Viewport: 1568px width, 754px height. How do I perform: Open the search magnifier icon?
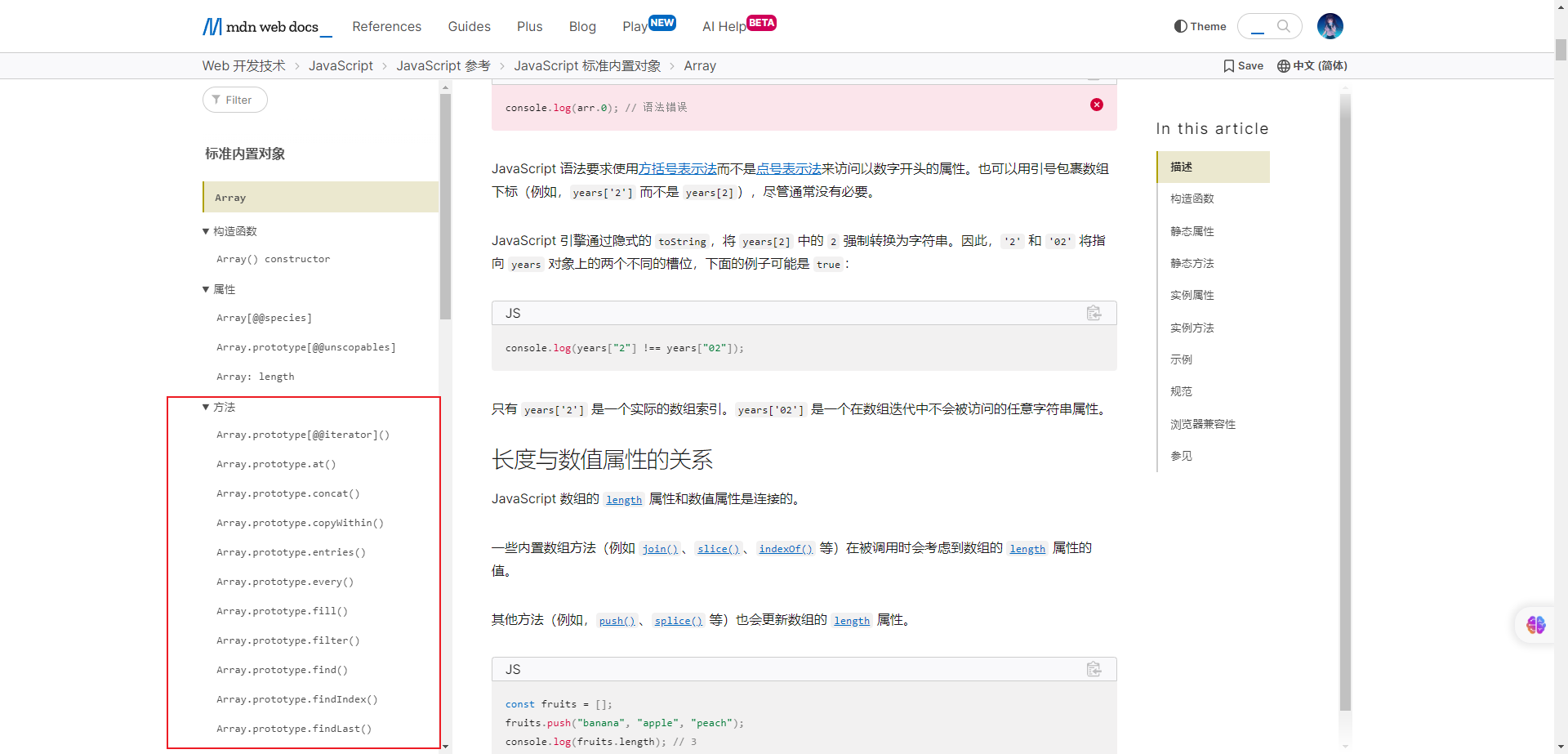1283,26
